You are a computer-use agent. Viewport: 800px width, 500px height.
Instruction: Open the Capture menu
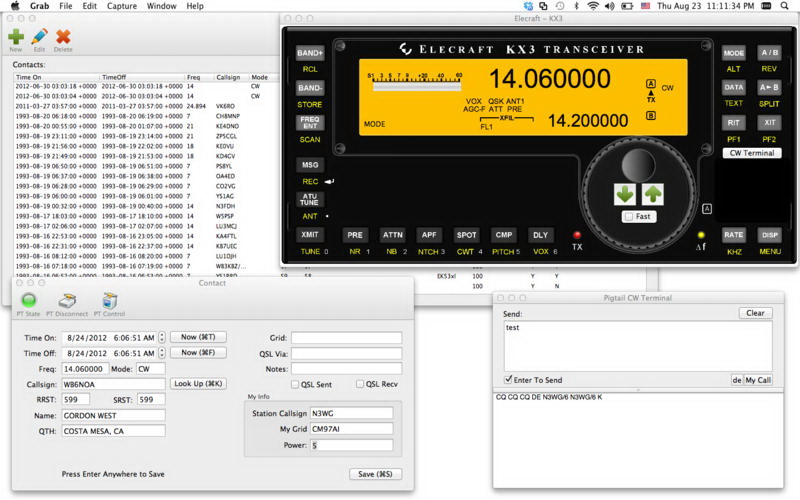click(121, 6)
